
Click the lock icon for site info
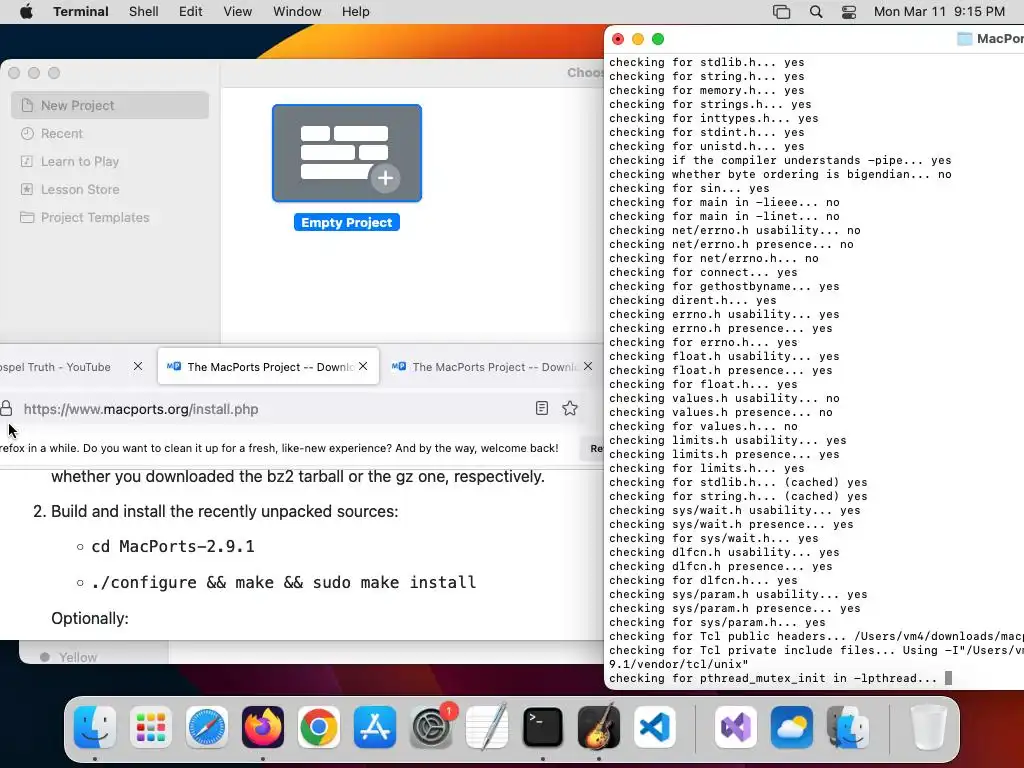[x=7, y=409]
